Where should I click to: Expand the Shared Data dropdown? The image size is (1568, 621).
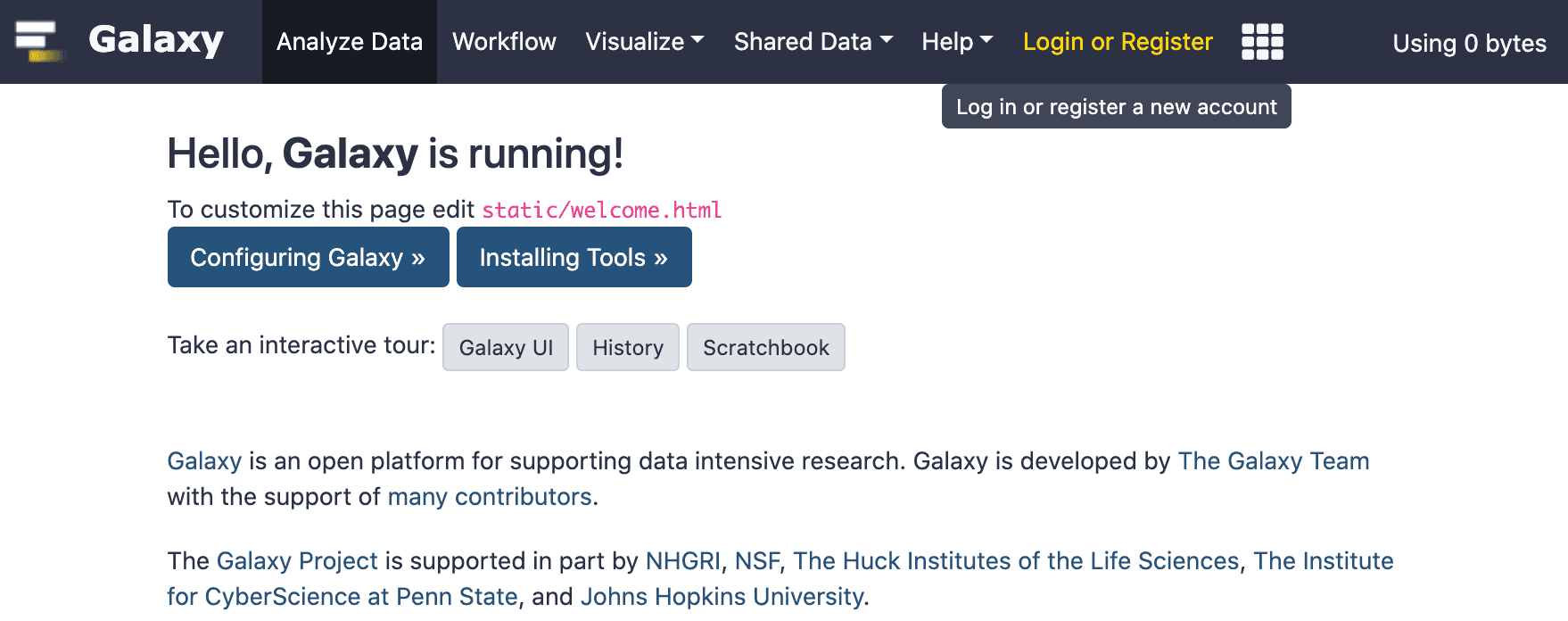tap(813, 42)
